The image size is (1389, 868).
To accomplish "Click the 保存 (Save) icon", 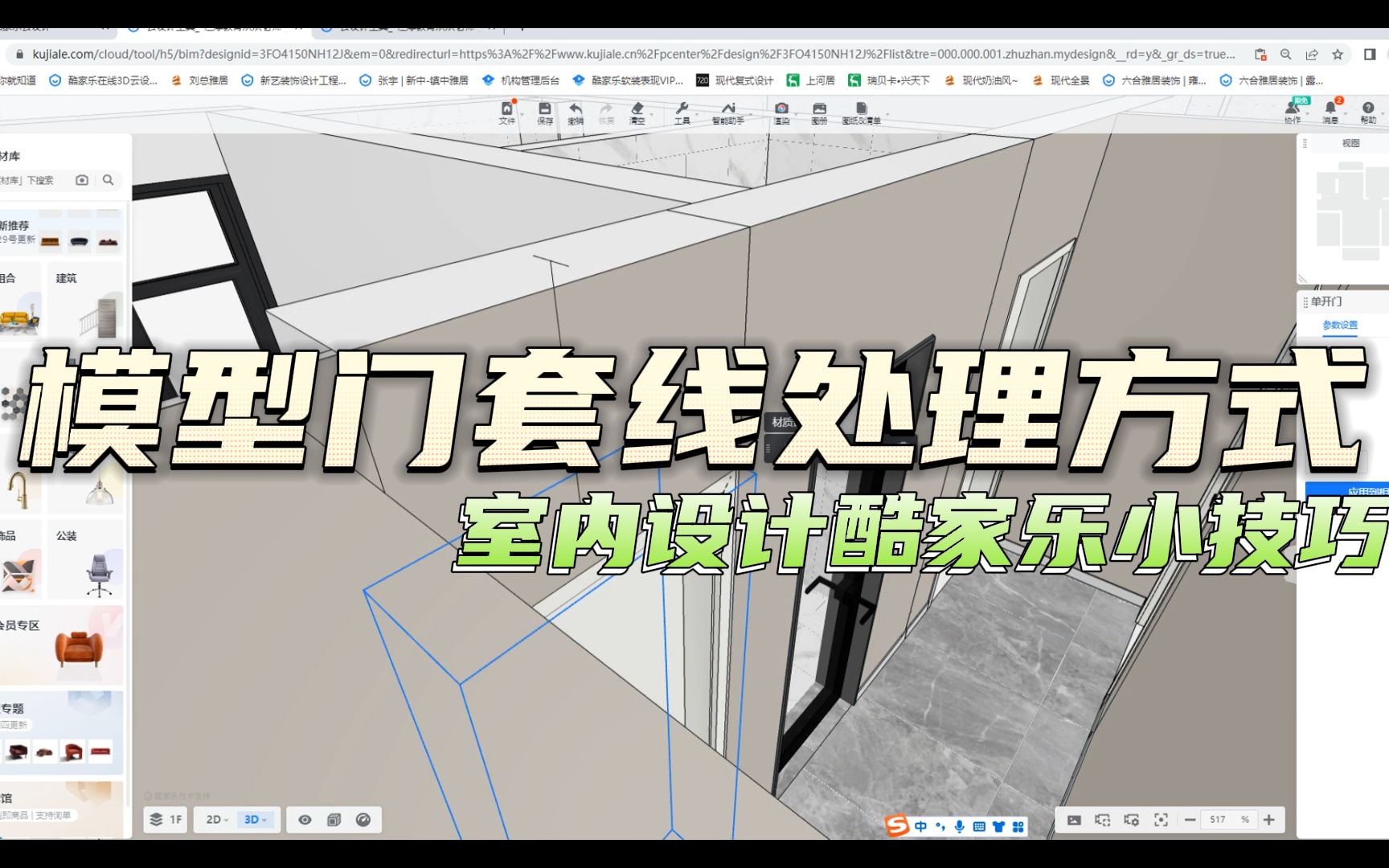I will 545,113.
